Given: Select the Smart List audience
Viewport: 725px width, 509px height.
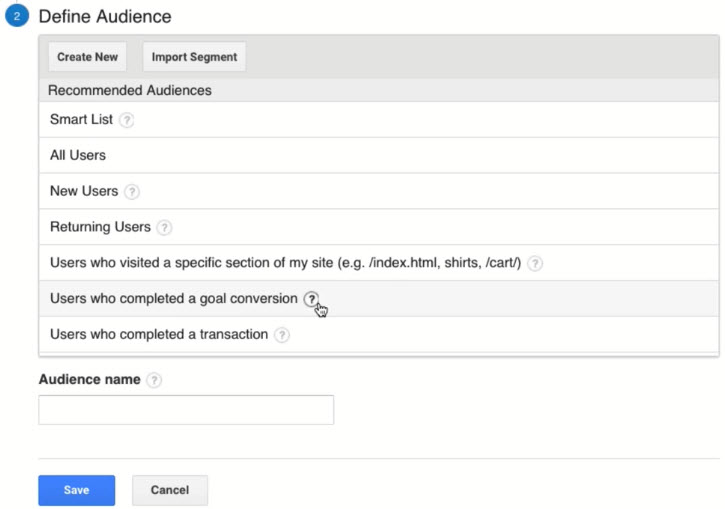Looking at the screenshot, I should pos(81,120).
